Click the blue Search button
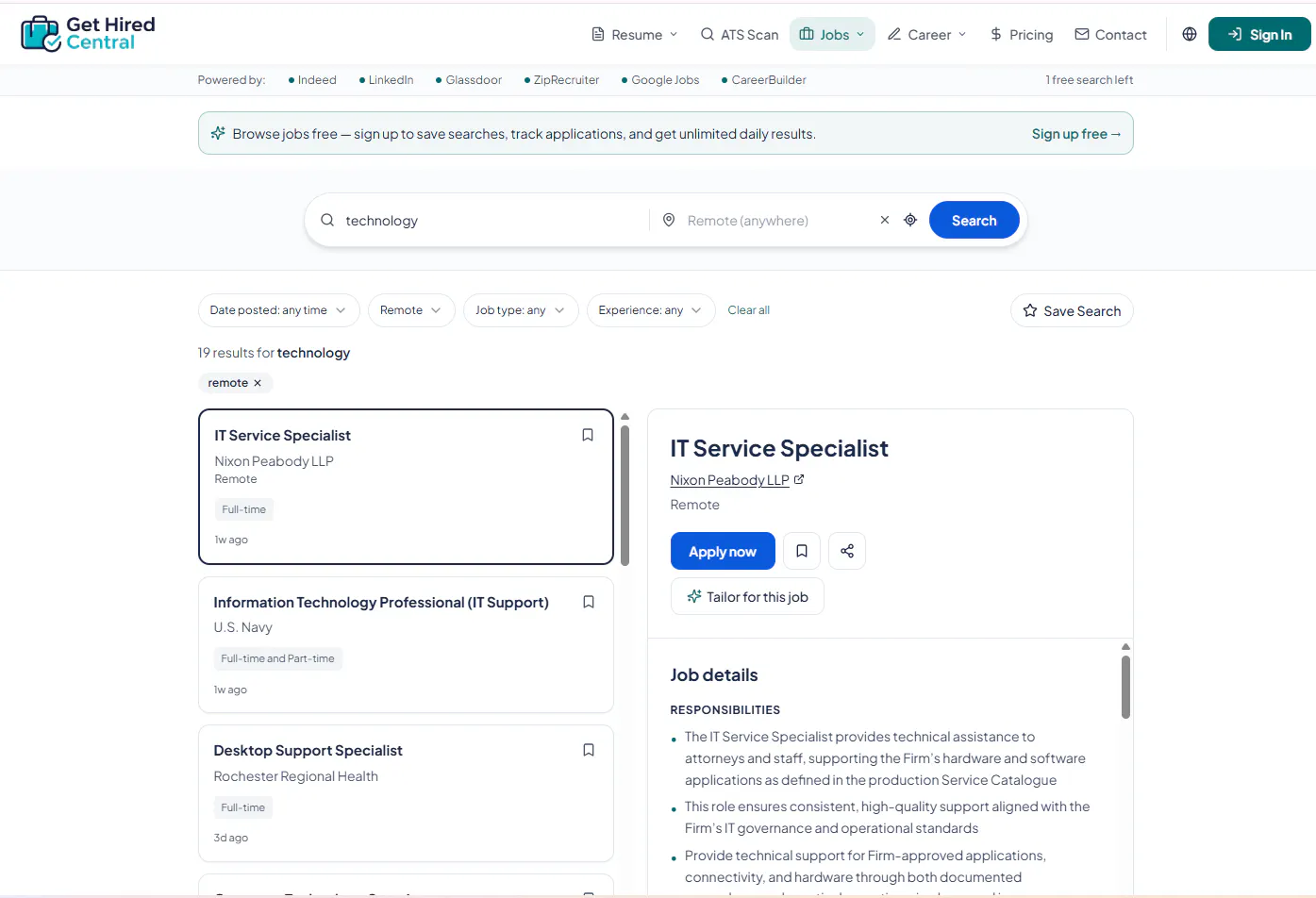 (975, 220)
